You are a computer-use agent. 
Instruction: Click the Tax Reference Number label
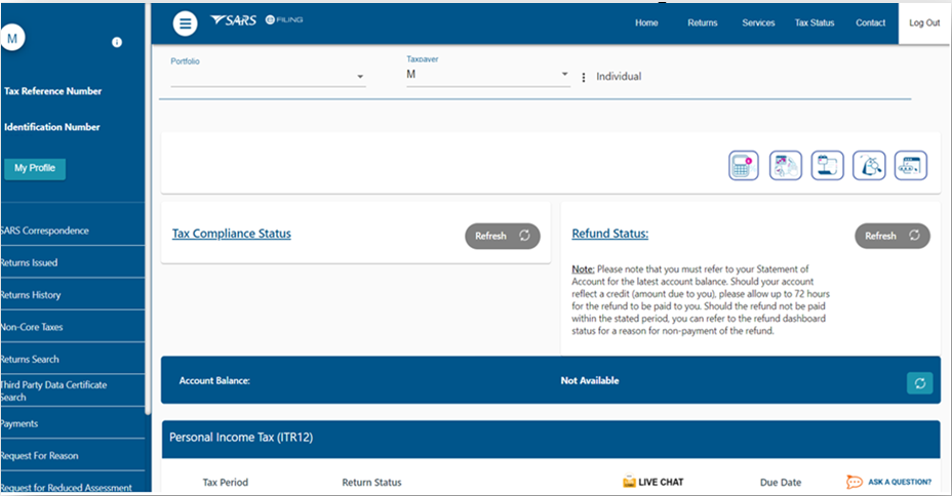(53, 91)
